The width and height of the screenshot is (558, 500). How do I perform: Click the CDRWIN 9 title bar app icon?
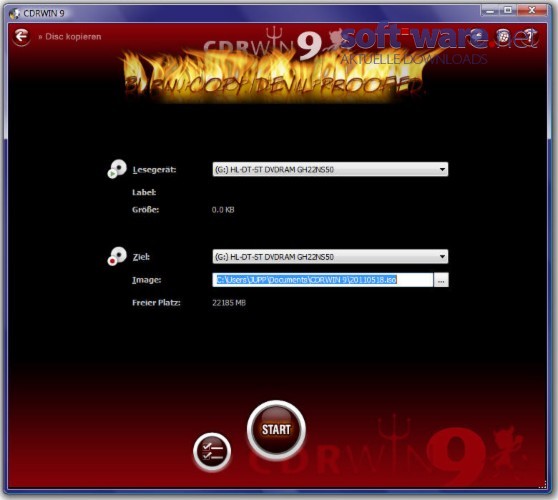click(x=14, y=14)
